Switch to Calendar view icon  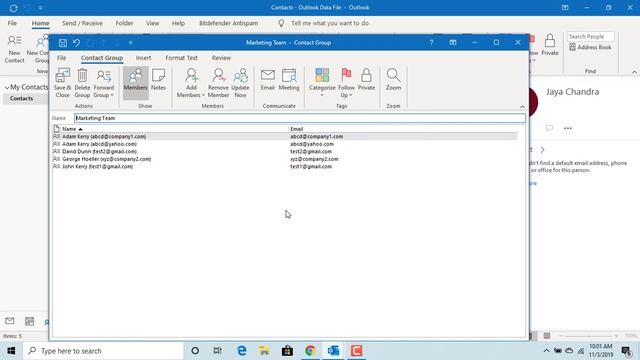point(29,321)
